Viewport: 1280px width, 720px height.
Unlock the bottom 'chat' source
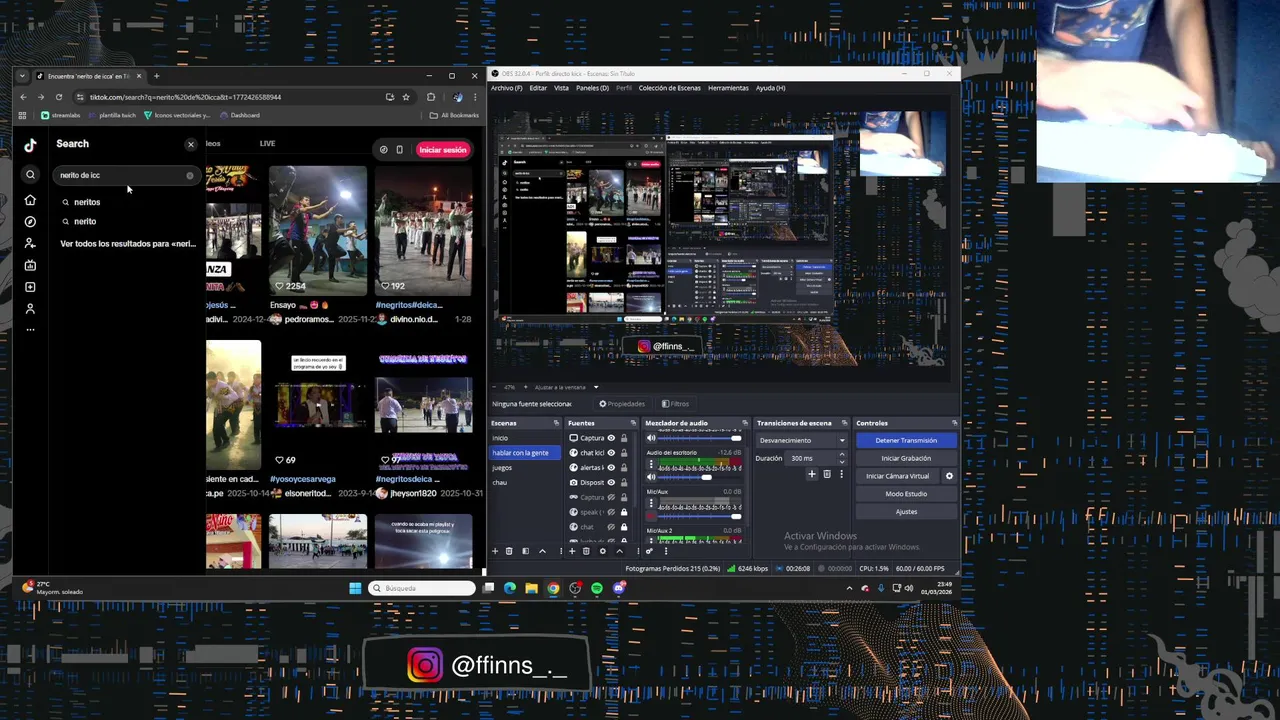(624, 527)
